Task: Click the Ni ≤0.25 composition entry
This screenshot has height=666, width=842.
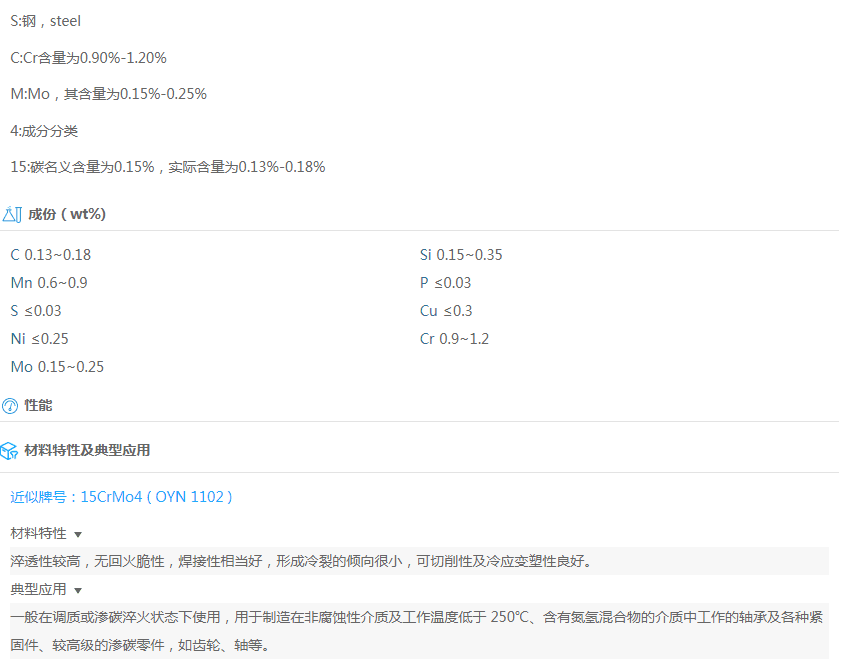Action: (39, 339)
